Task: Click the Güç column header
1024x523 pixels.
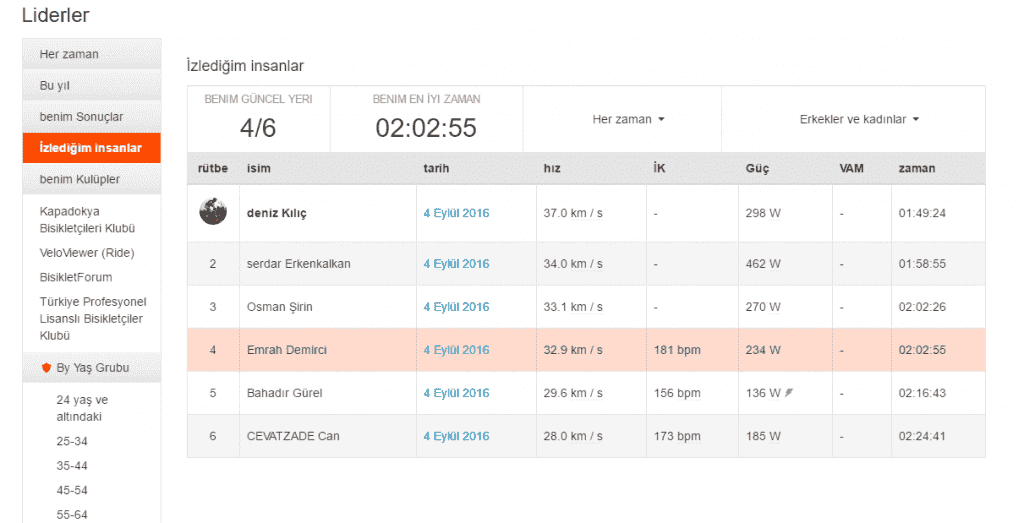Action: (757, 168)
